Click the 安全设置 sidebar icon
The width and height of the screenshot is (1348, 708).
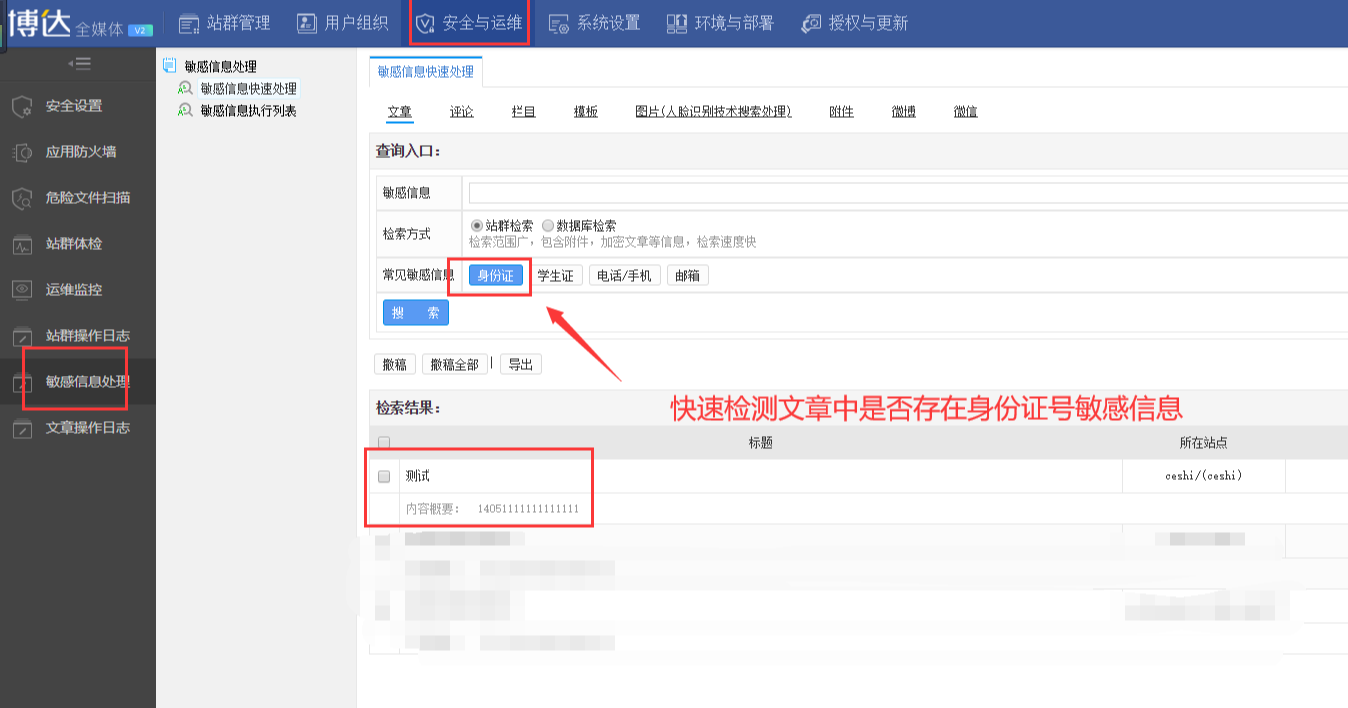[x=22, y=106]
